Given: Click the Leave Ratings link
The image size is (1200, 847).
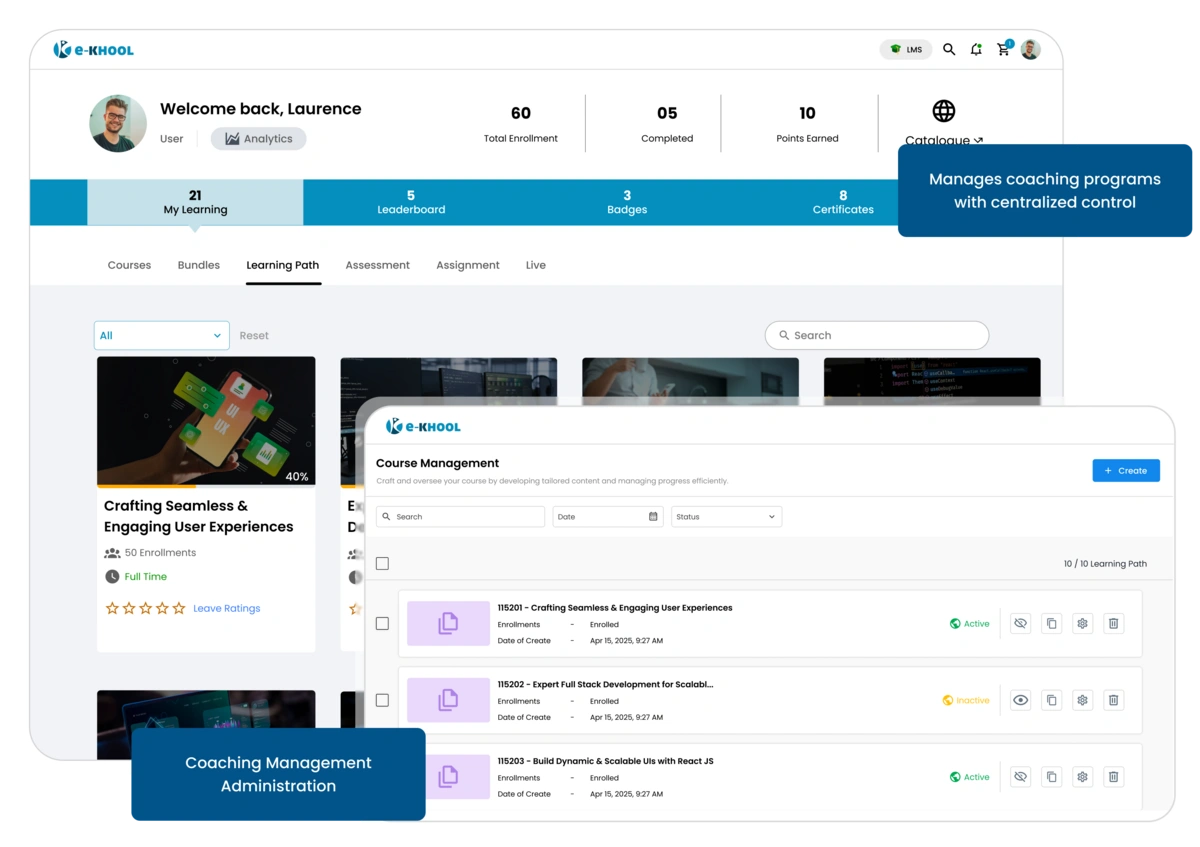Looking at the screenshot, I should click(226, 608).
